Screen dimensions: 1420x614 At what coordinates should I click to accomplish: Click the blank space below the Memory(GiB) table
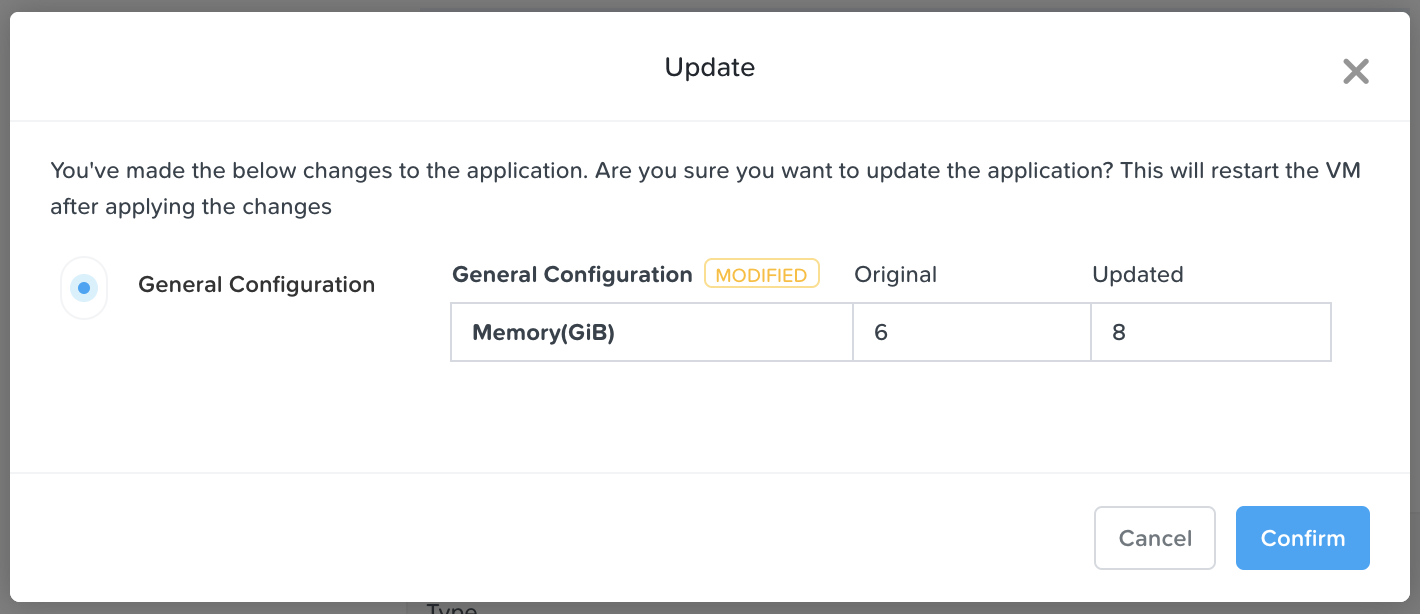point(890,415)
